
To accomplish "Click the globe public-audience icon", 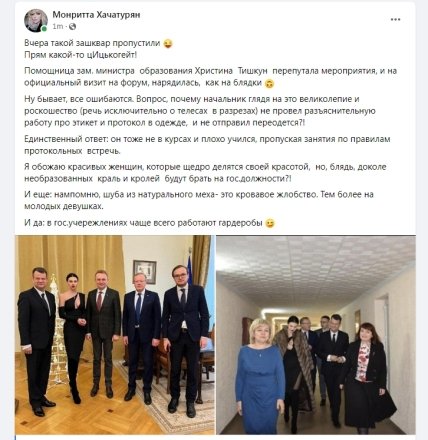I will tap(72, 26).
